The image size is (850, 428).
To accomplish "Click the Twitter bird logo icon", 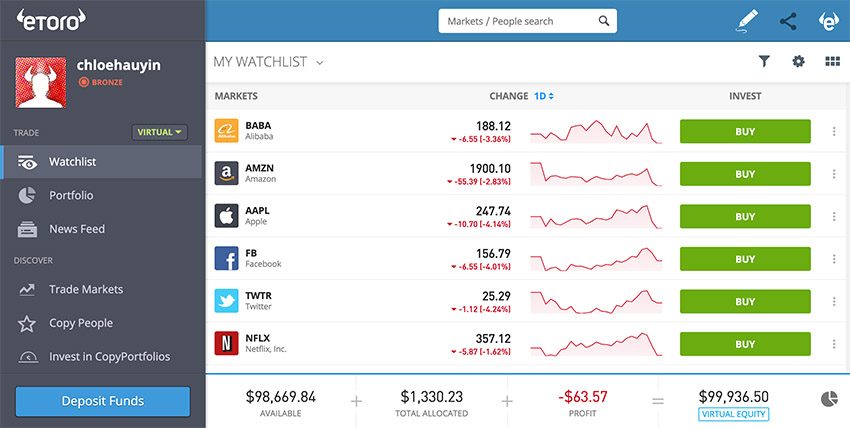I will coord(227,301).
